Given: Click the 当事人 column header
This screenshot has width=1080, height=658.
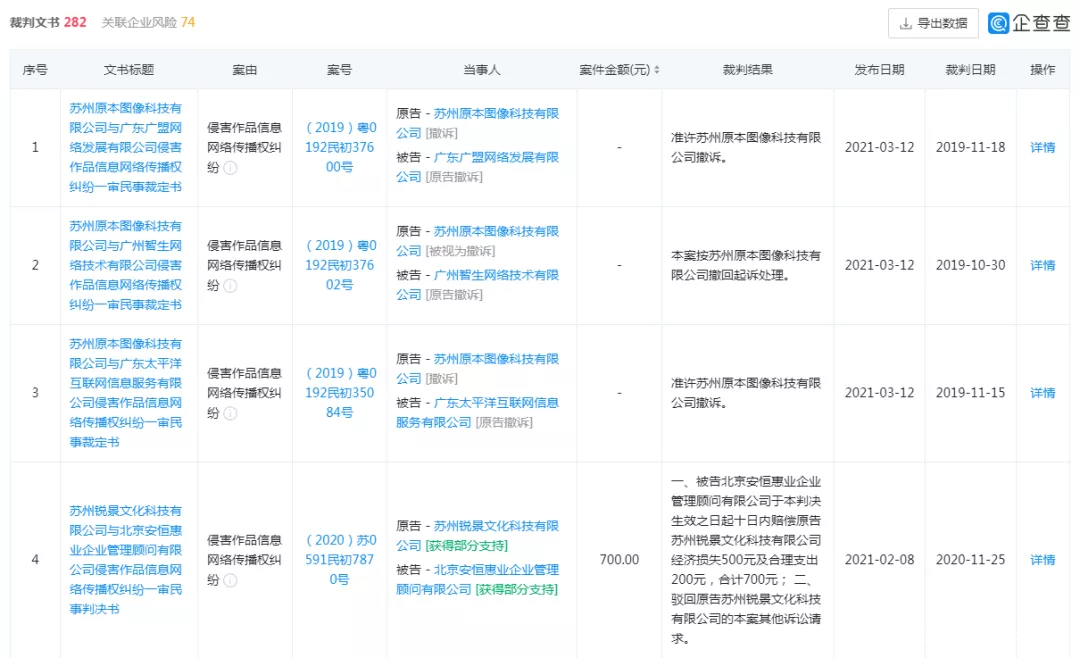Looking at the screenshot, I should 481,70.
